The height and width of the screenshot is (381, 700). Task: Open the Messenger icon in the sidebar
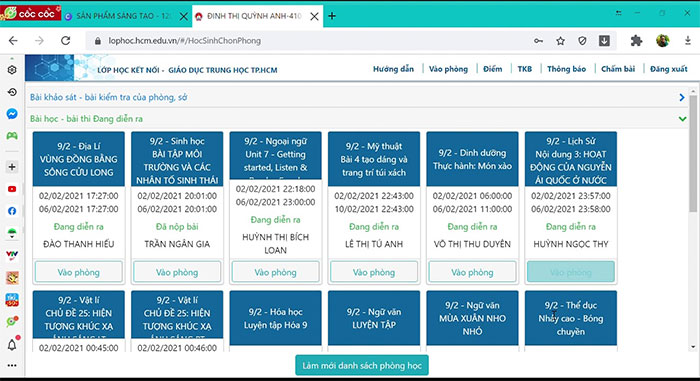coord(12,114)
